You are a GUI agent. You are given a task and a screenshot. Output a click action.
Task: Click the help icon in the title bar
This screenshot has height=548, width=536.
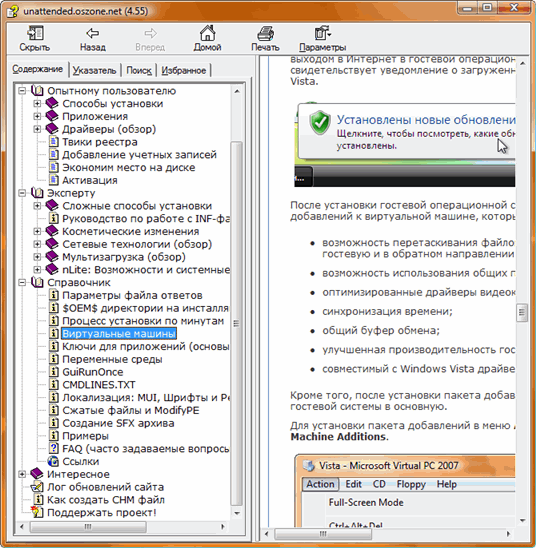pos(13,11)
